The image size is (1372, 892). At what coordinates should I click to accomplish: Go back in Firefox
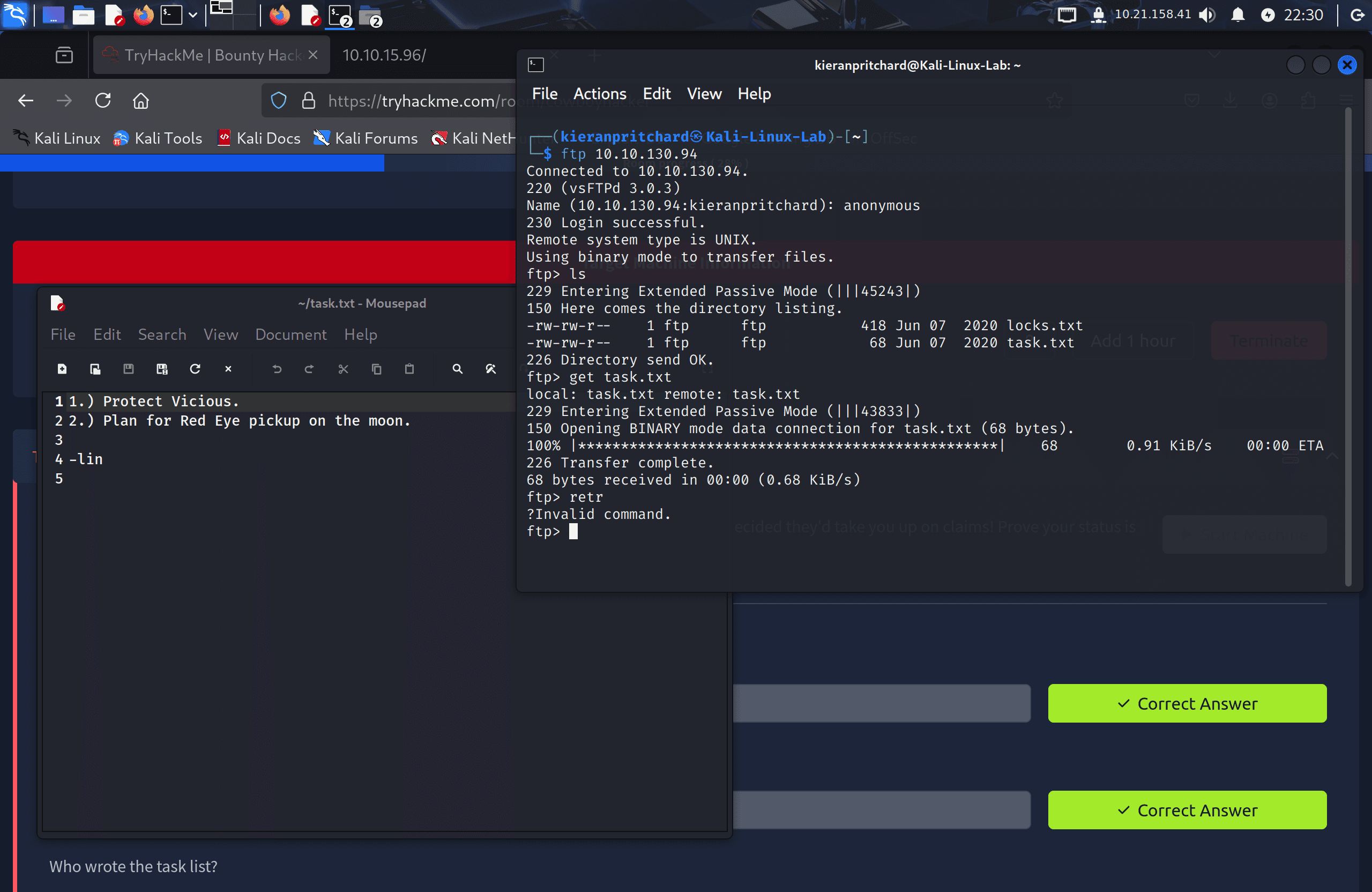(25, 101)
